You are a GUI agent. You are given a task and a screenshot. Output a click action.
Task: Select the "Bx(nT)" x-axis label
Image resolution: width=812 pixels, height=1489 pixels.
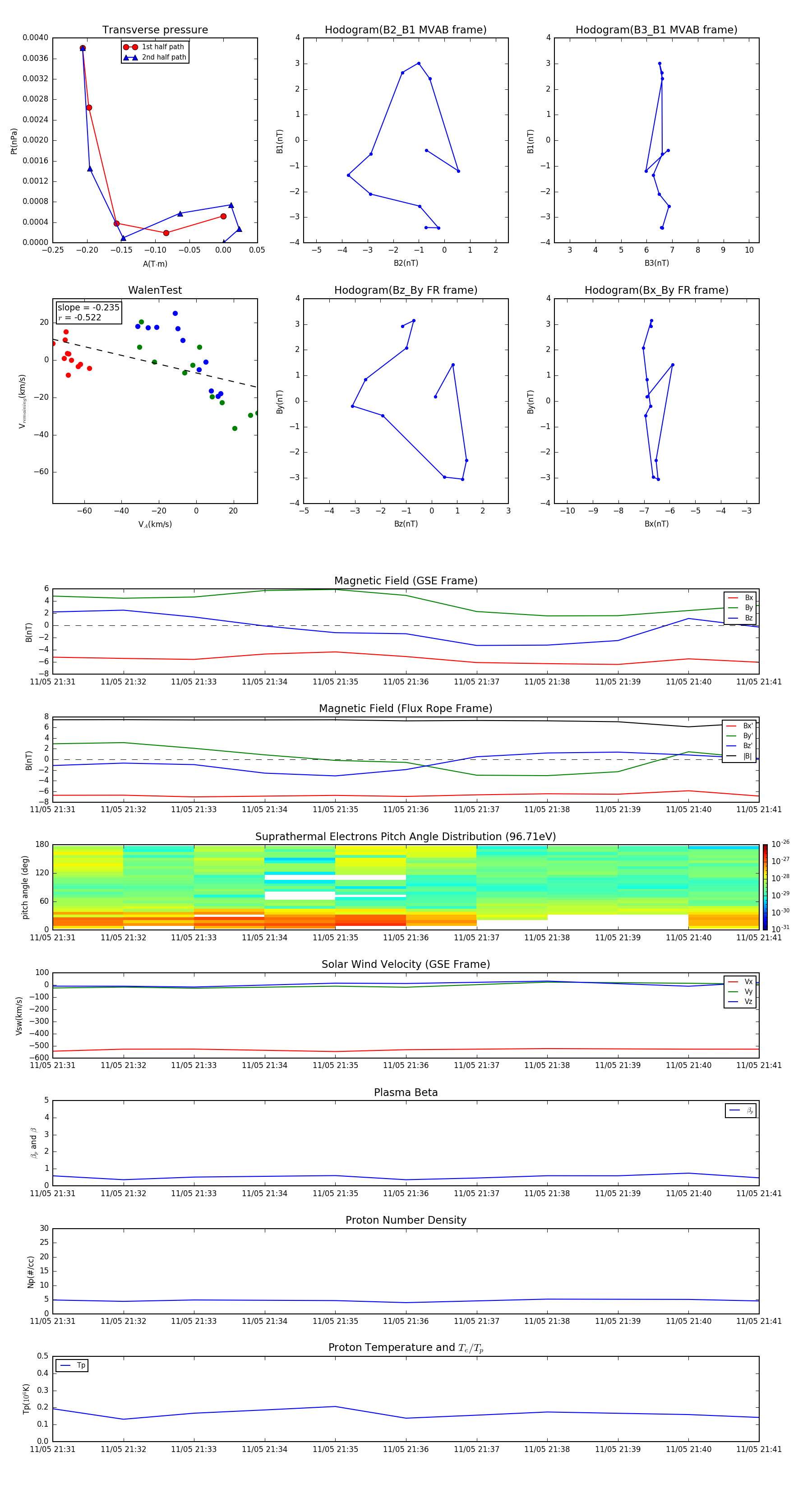pyautogui.click(x=656, y=524)
